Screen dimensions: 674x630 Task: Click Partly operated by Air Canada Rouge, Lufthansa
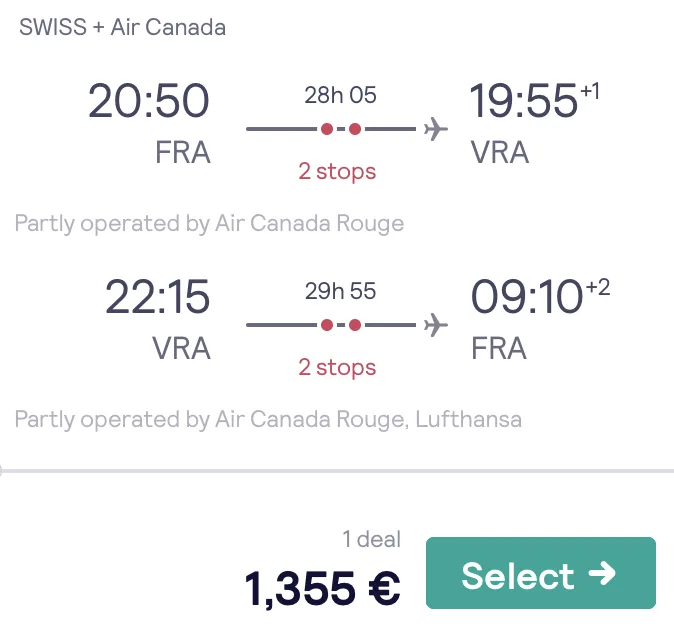[268, 419]
